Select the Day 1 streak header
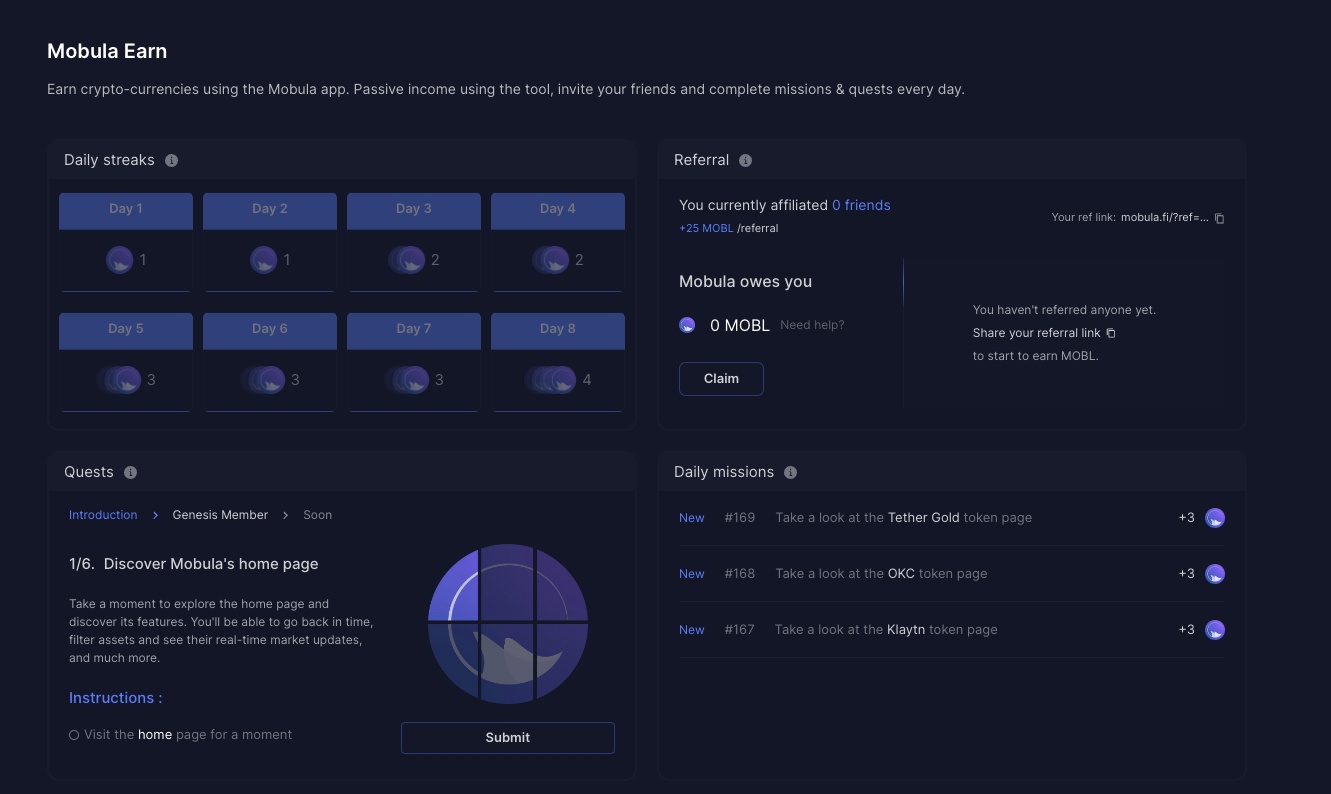The image size is (1331, 794). (126, 210)
